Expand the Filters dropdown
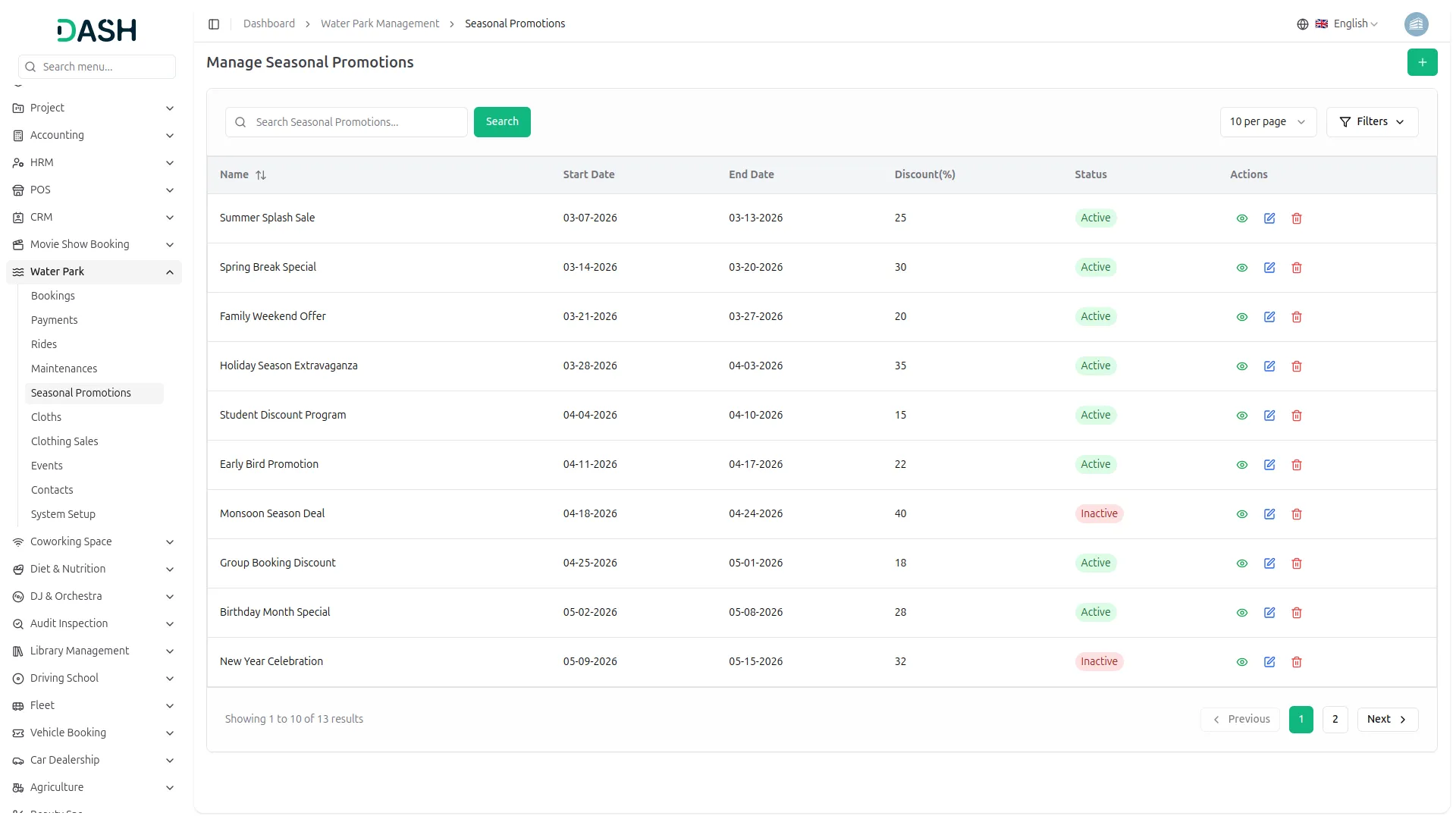 point(1371,122)
